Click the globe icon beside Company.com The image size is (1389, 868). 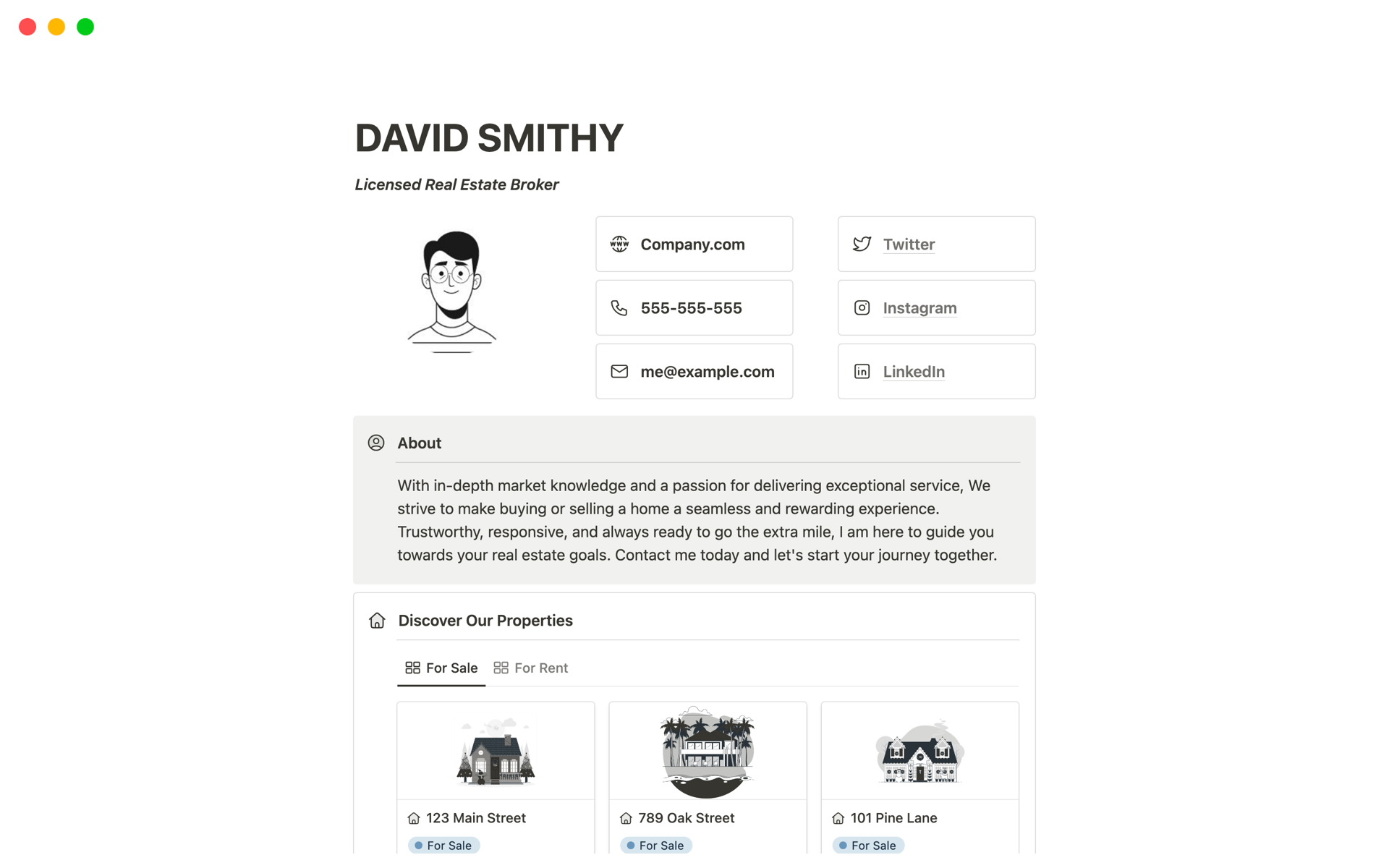click(x=619, y=244)
